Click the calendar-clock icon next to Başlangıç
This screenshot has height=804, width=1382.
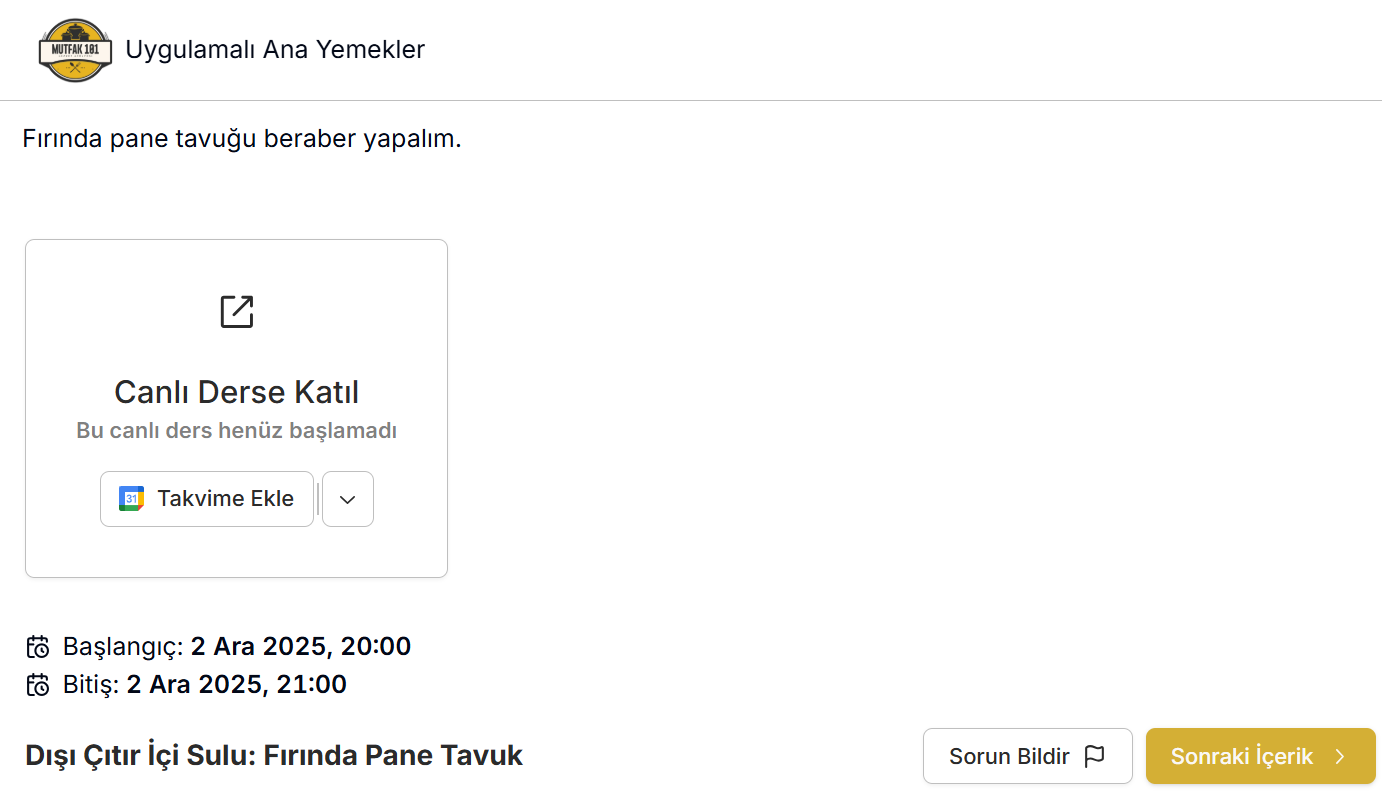(x=38, y=647)
